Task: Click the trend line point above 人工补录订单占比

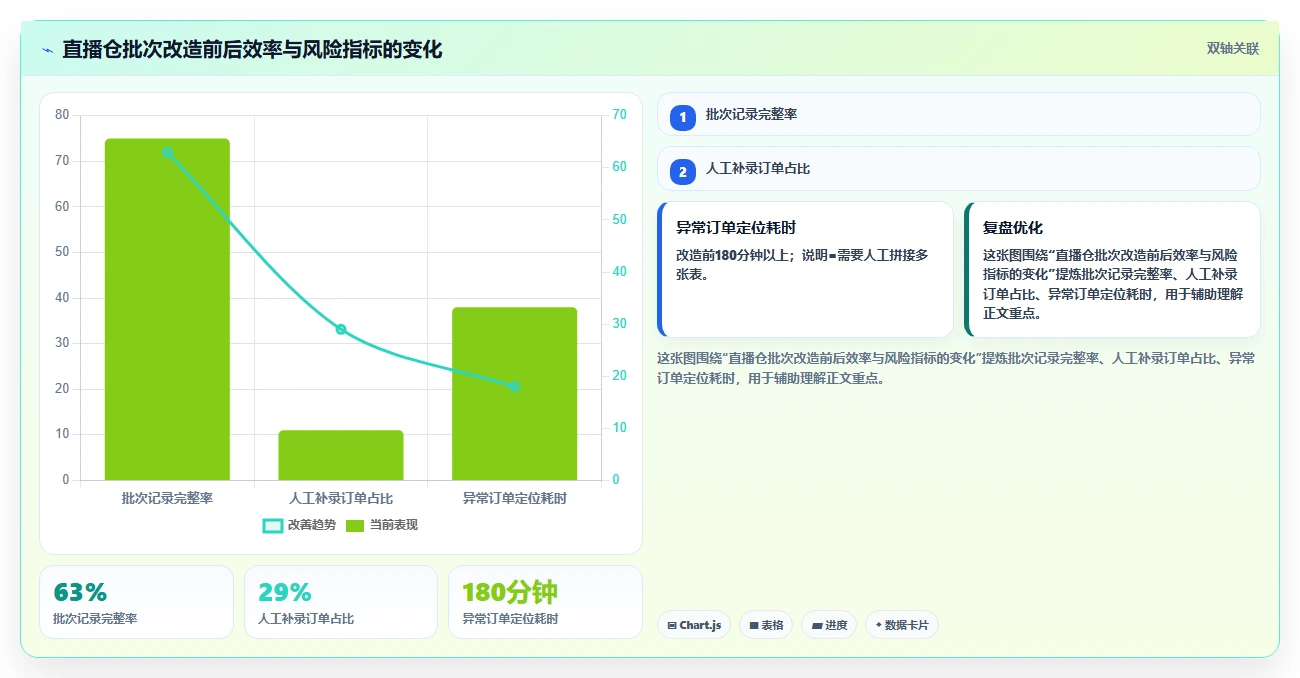Action: 341,329
